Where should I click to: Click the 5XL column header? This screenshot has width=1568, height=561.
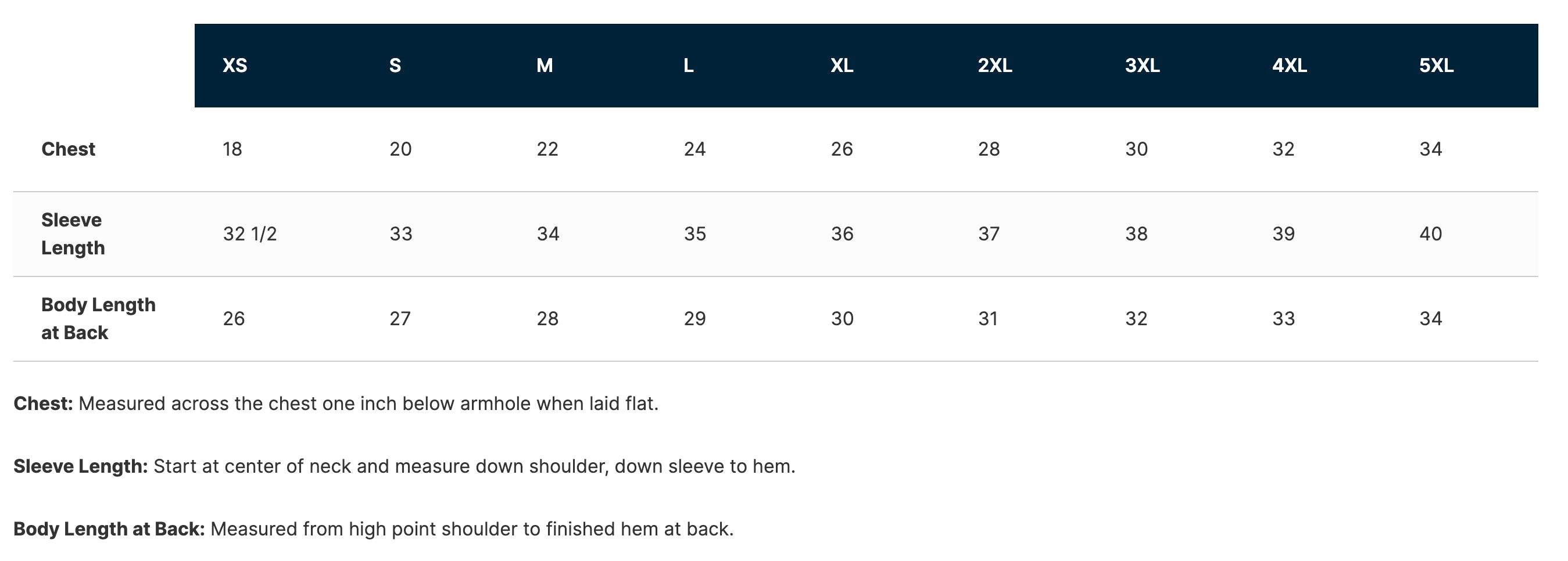(1437, 66)
